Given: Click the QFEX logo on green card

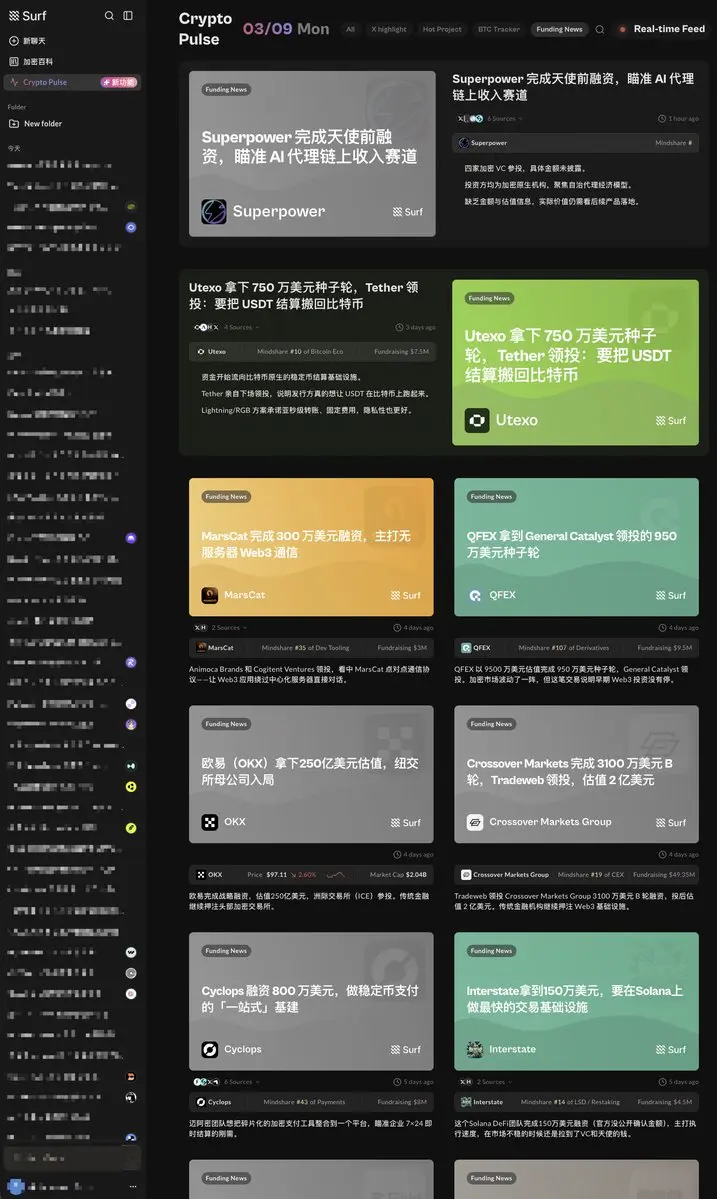Looking at the screenshot, I should pyautogui.click(x=475, y=595).
